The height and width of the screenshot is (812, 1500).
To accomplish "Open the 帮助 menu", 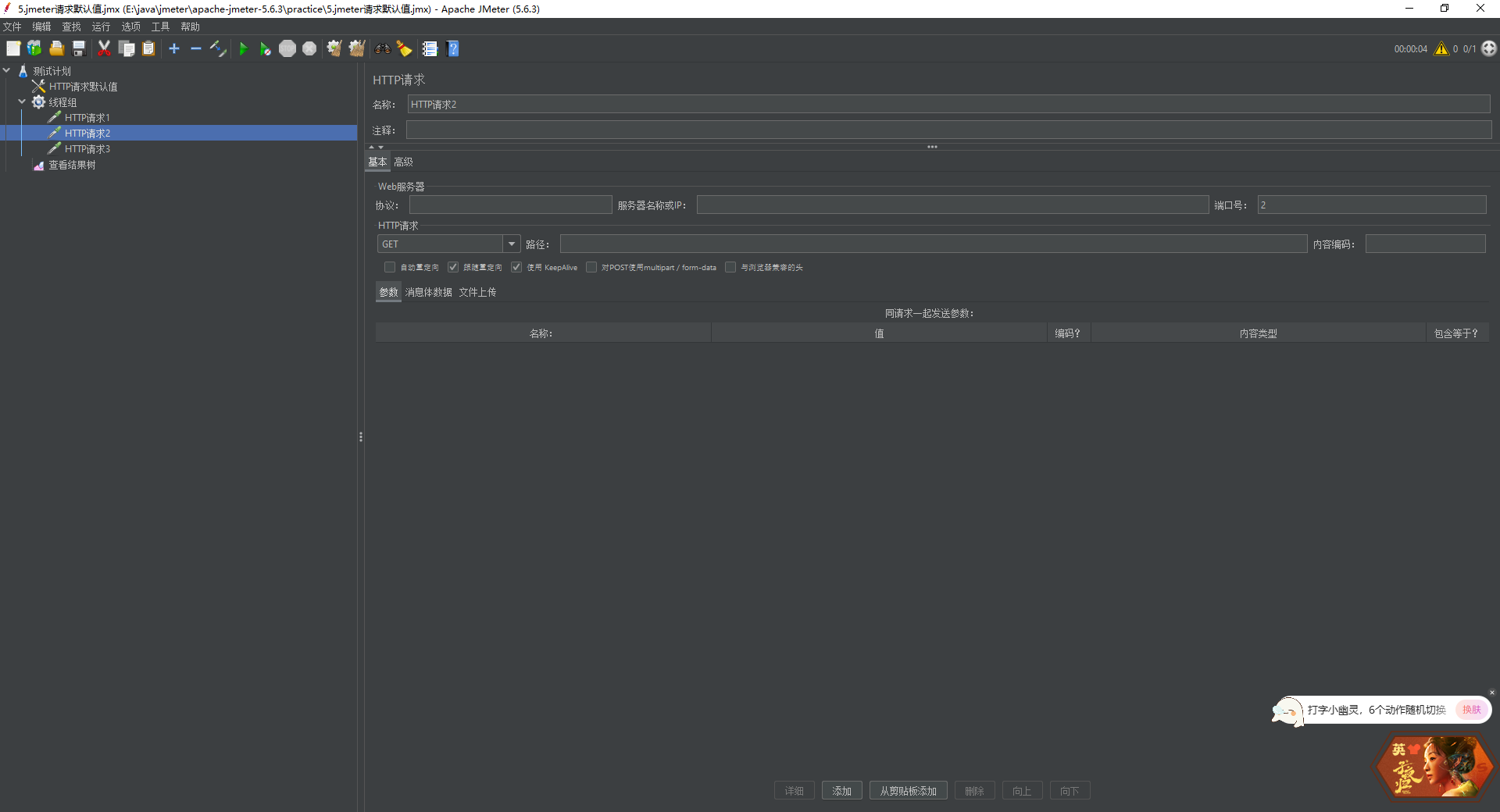I will pos(190,27).
